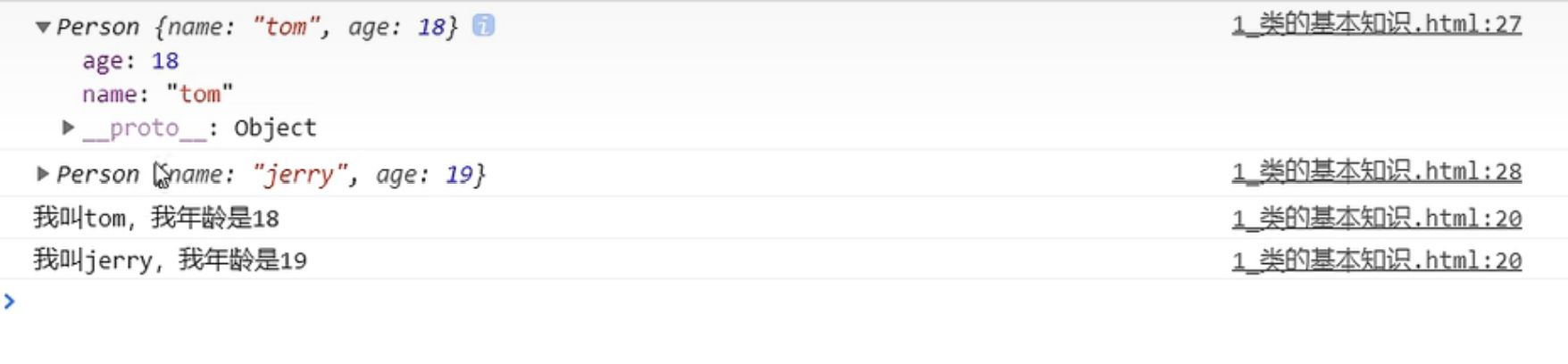Select the log message 我叫jerry，我年龄是19

point(170,261)
